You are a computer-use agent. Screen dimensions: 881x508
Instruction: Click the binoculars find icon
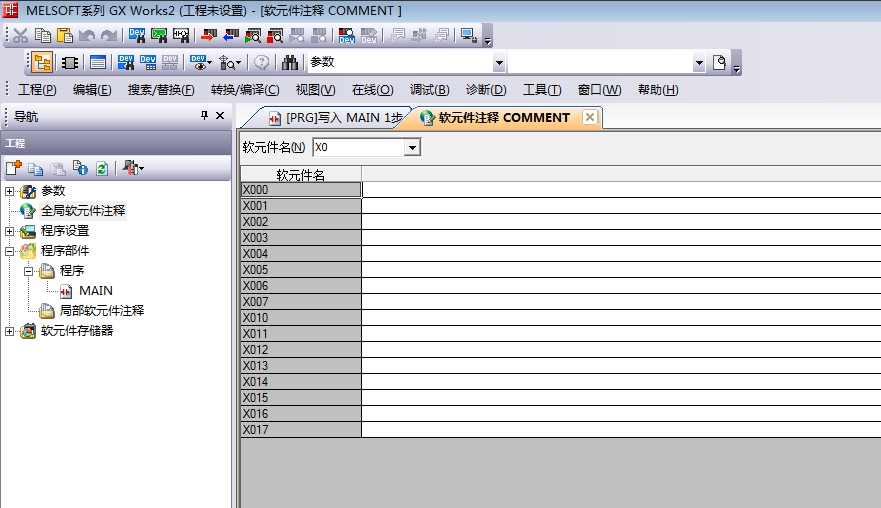pos(290,62)
